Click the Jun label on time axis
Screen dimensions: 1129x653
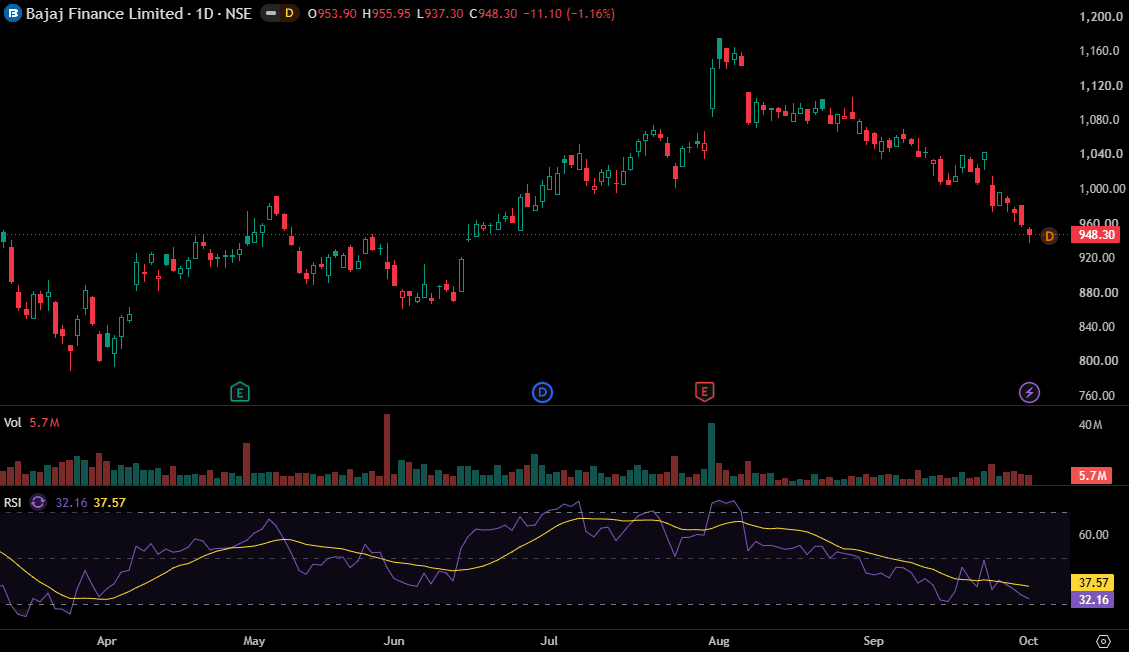(x=394, y=641)
